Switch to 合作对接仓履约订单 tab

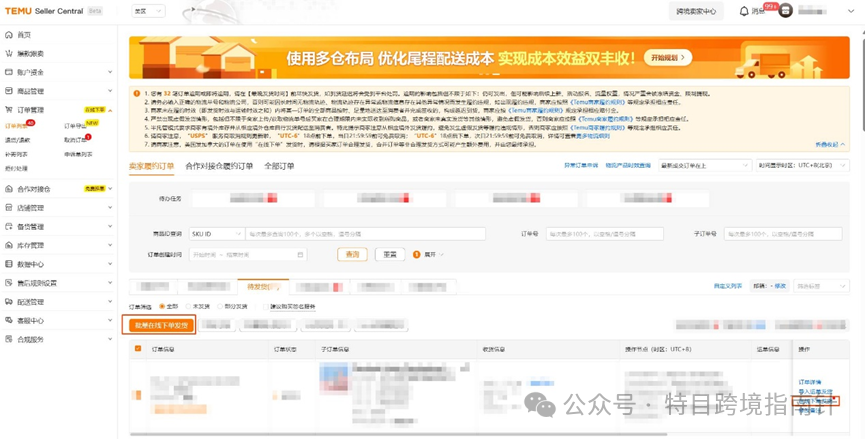coord(219,166)
